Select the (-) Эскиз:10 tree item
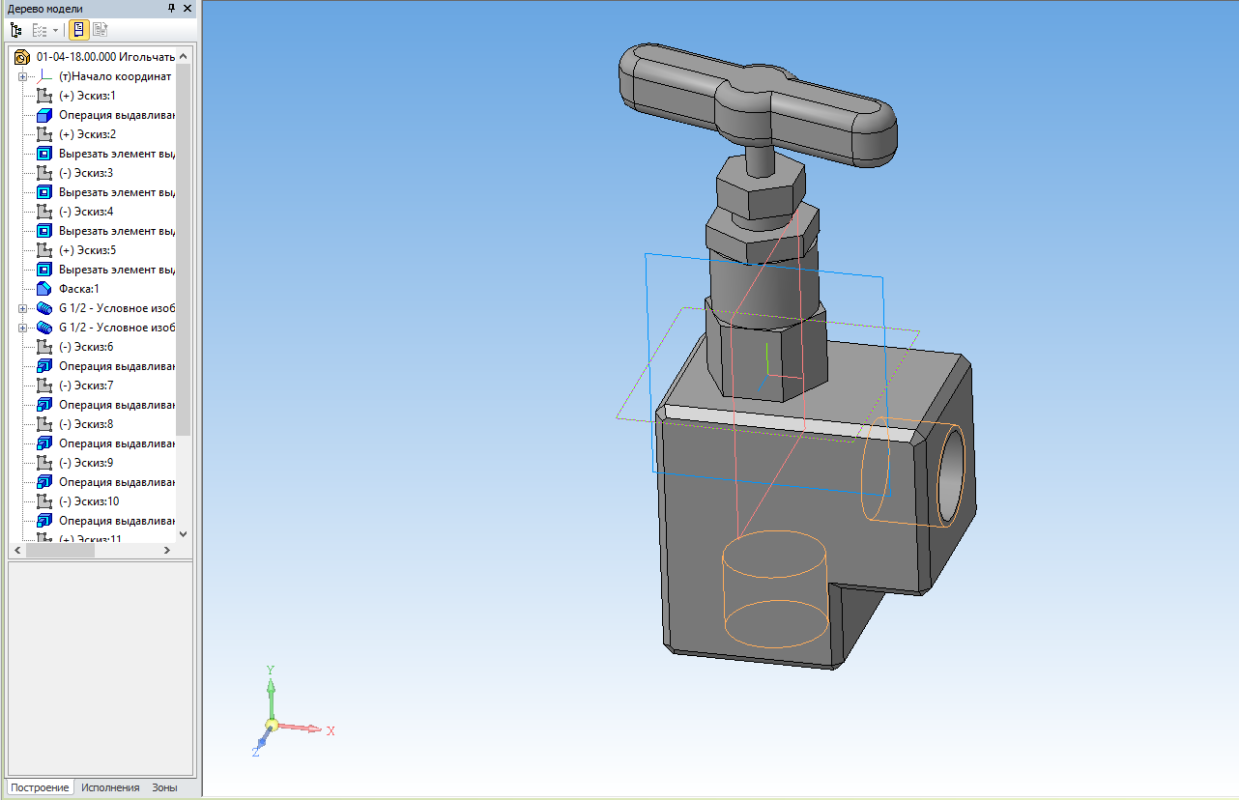 (88, 501)
